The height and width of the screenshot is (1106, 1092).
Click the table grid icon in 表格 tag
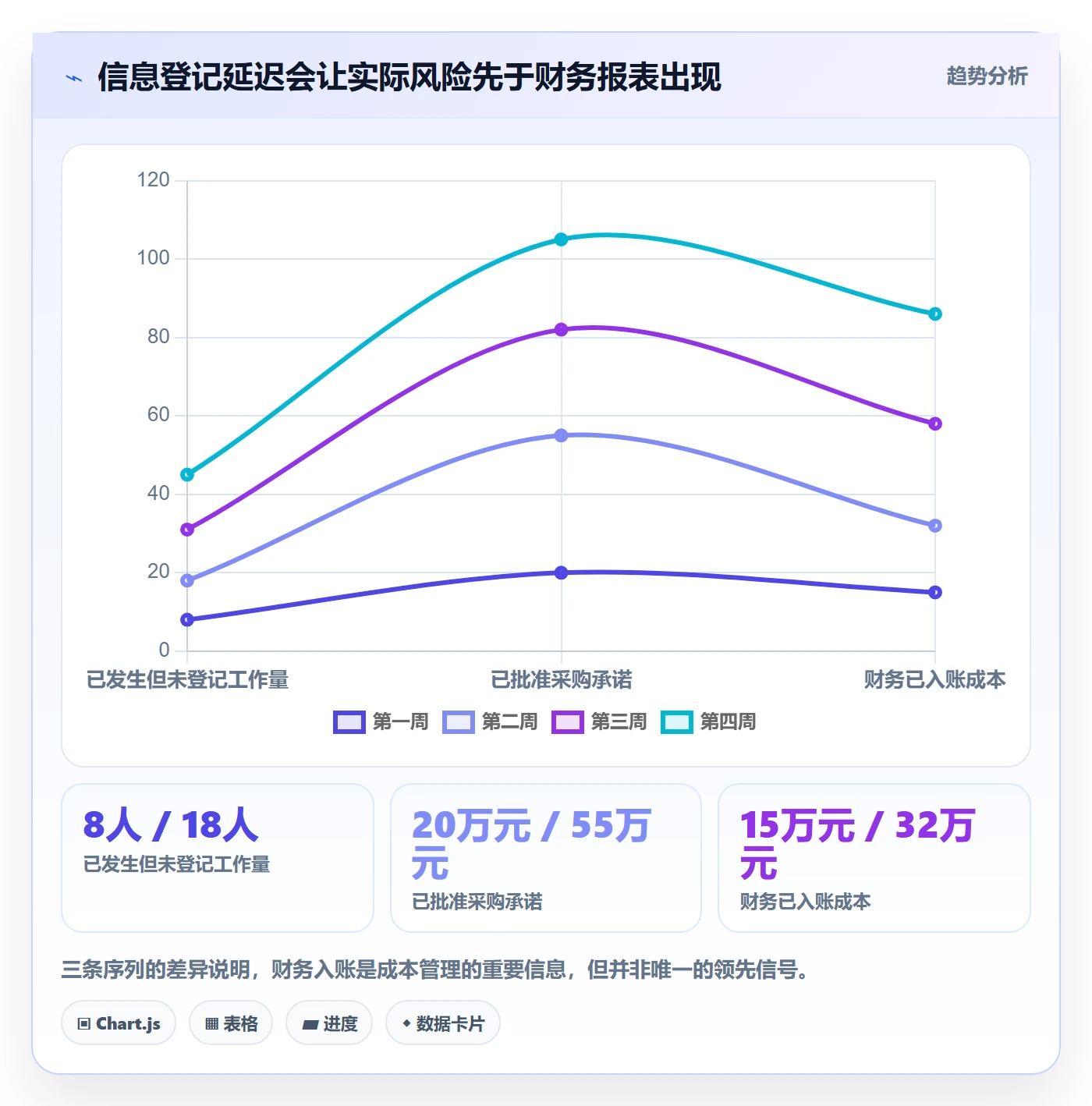(x=211, y=1024)
